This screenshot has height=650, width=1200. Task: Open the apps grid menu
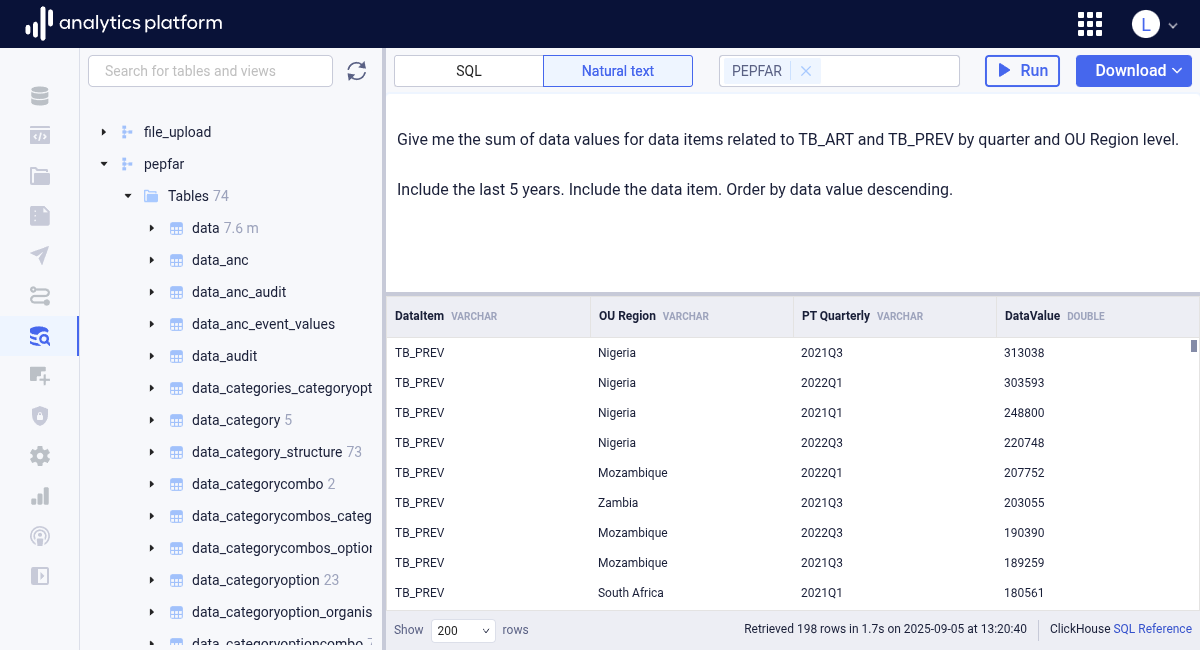pos(1090,24)
